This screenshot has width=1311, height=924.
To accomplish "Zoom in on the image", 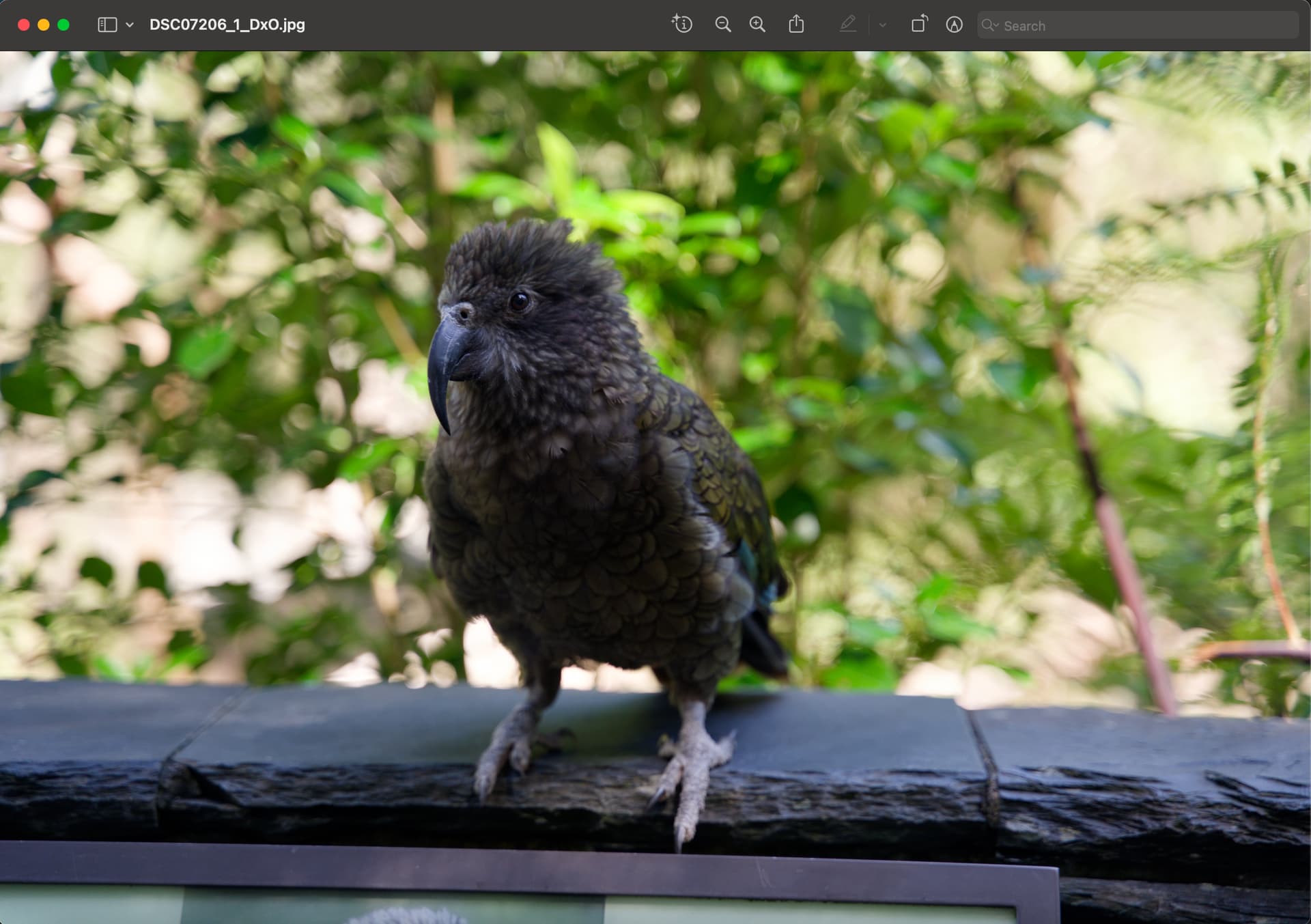I will 757,25.
